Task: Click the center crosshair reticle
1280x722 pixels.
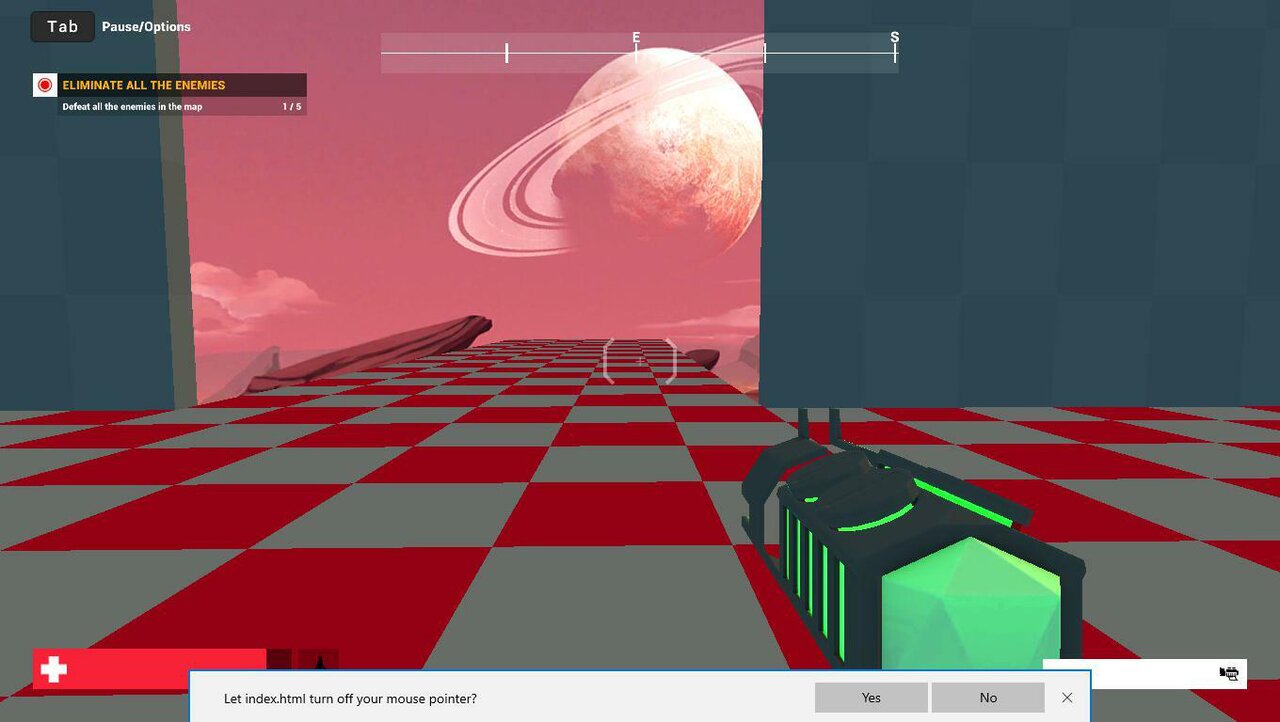Action: 641,361
